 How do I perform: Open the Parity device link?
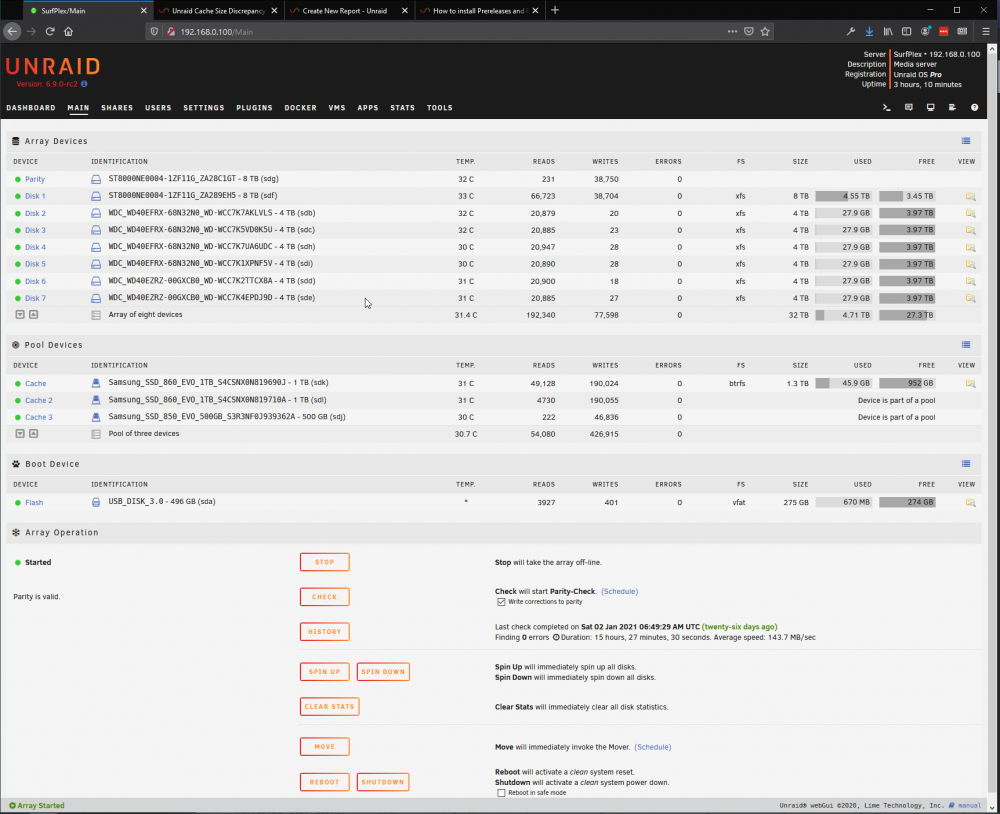(x=35, y=179)
